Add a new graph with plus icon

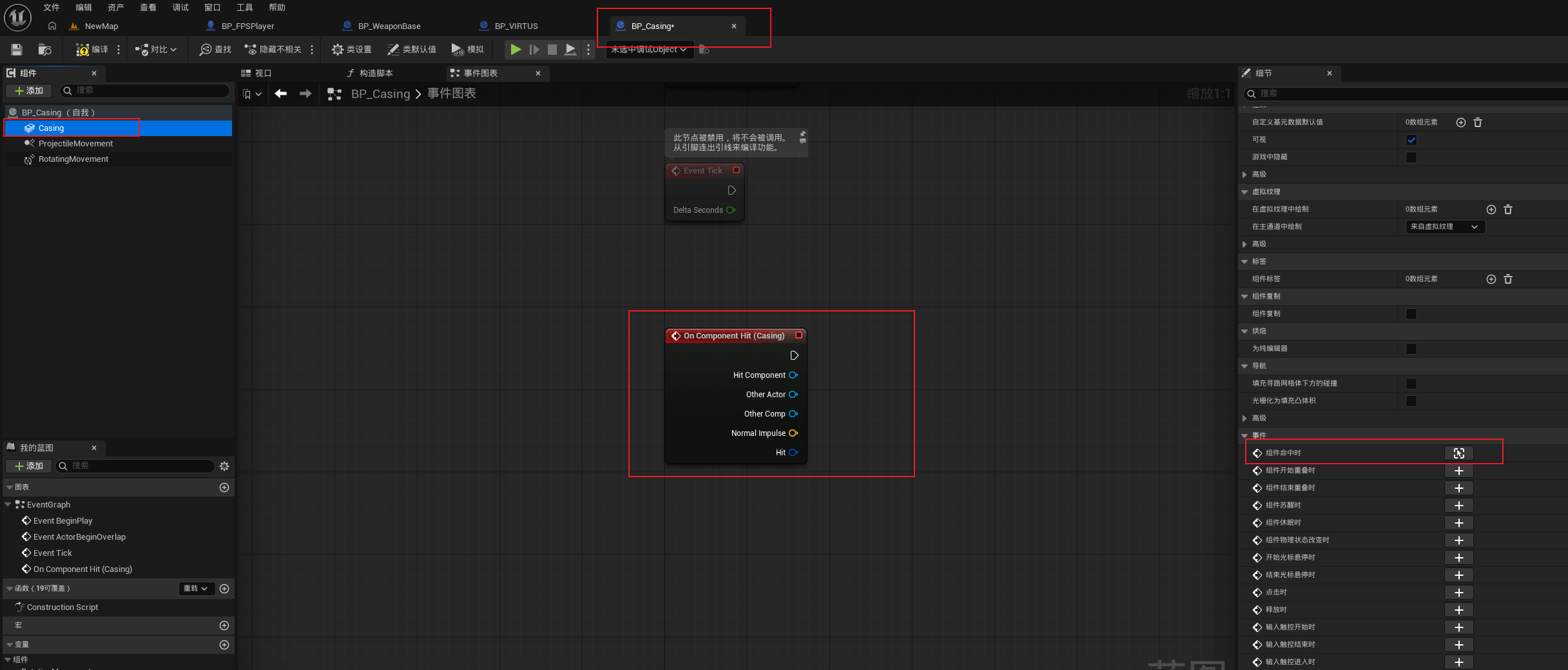[x=224, y=488]
